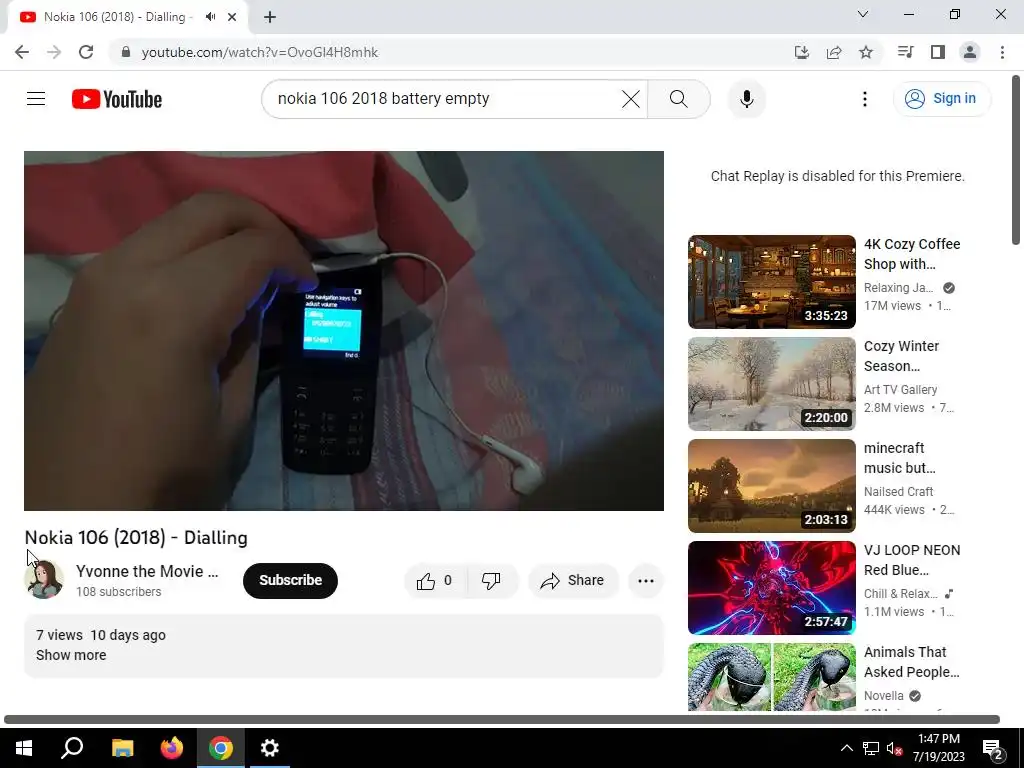1024x768 pixels.
Task: Like the Nokia 106 video
Action: tap(436, 581)
